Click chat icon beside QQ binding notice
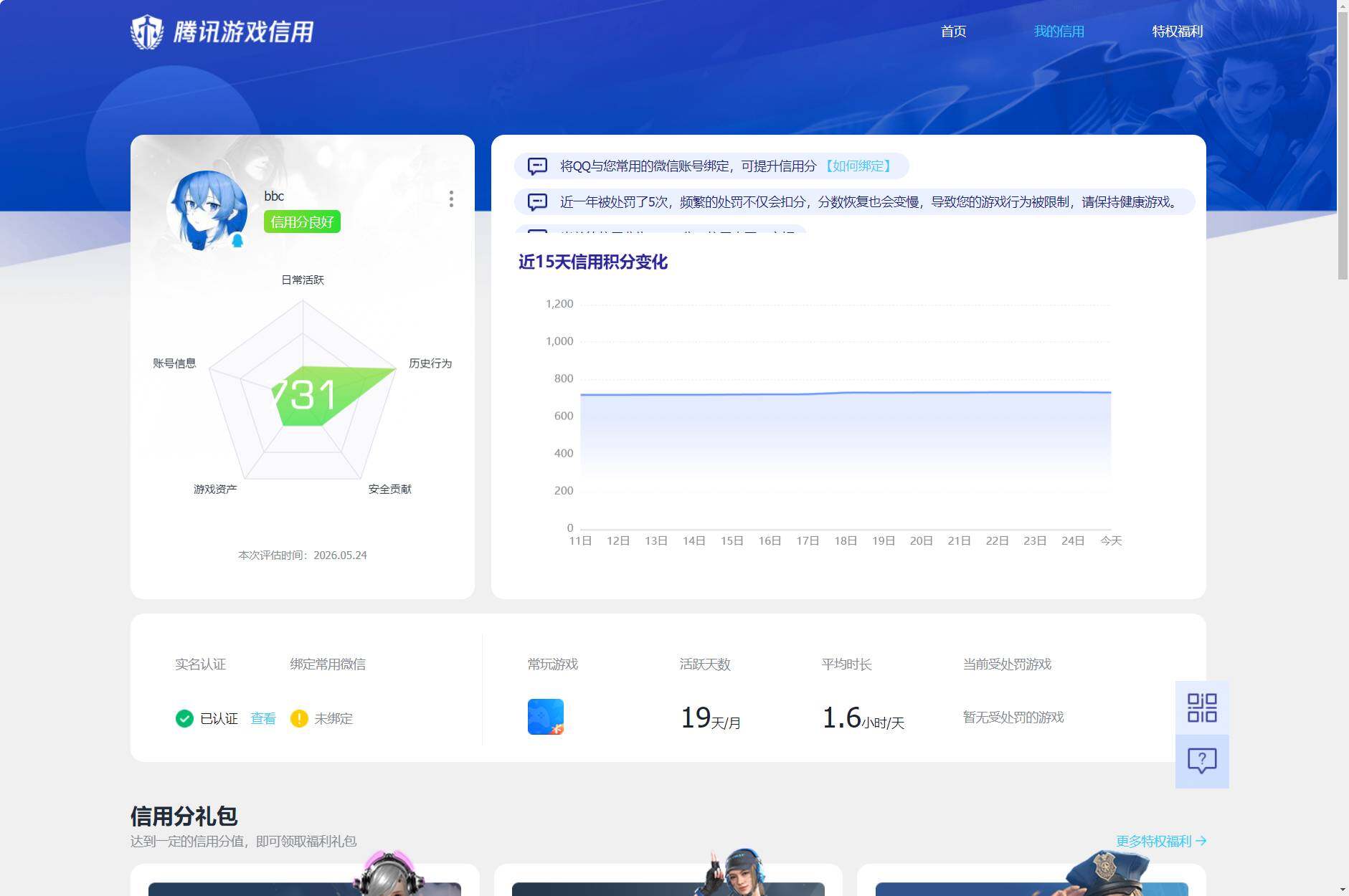The image size is (1349, 896). pos(537,166)
